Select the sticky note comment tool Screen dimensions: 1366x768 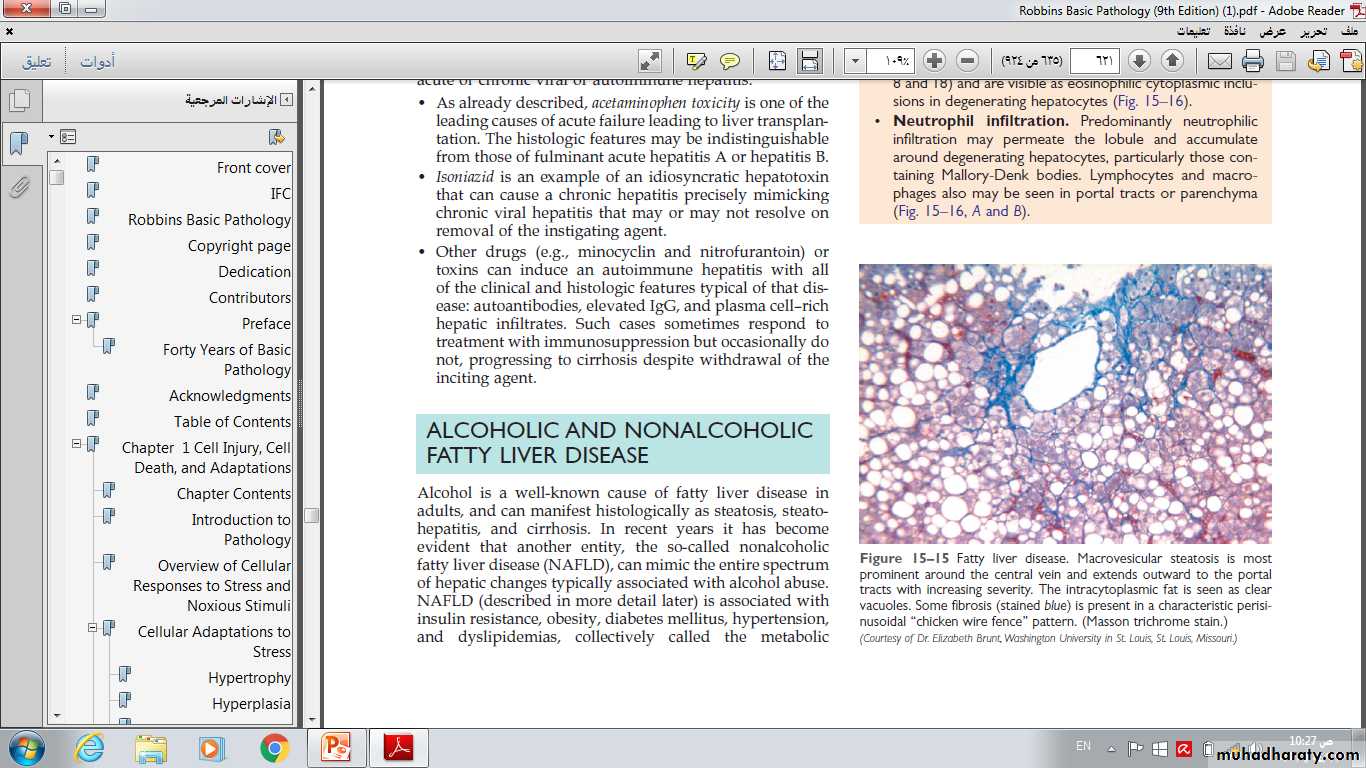pyautogui.click(x=730, y=61)
